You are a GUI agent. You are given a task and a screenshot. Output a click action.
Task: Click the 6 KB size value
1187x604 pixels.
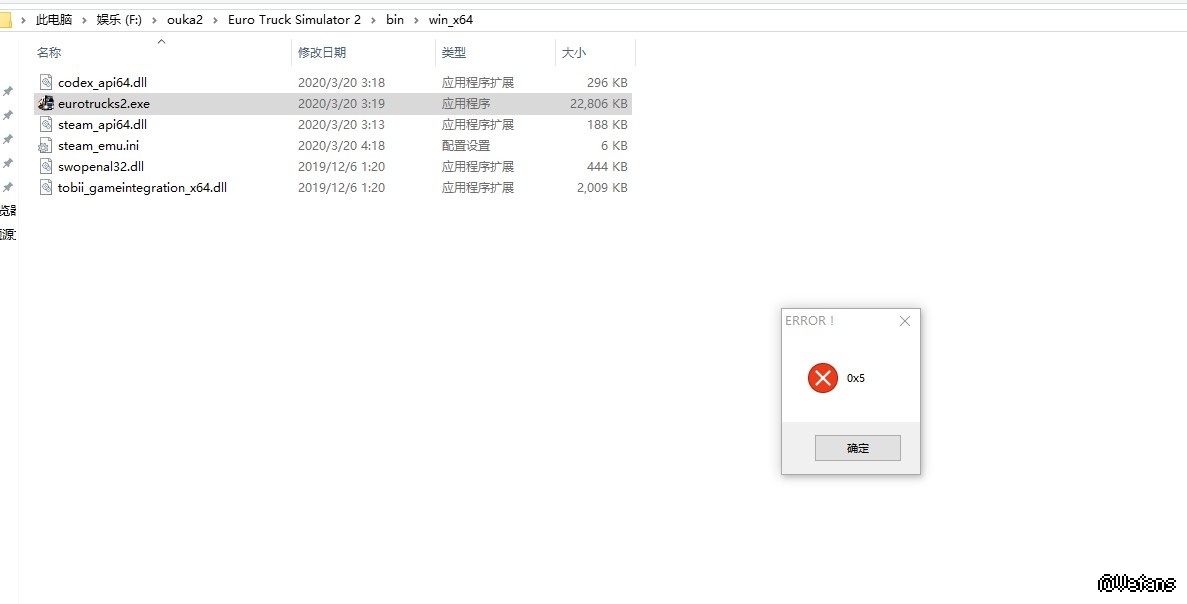click(615, 146)
